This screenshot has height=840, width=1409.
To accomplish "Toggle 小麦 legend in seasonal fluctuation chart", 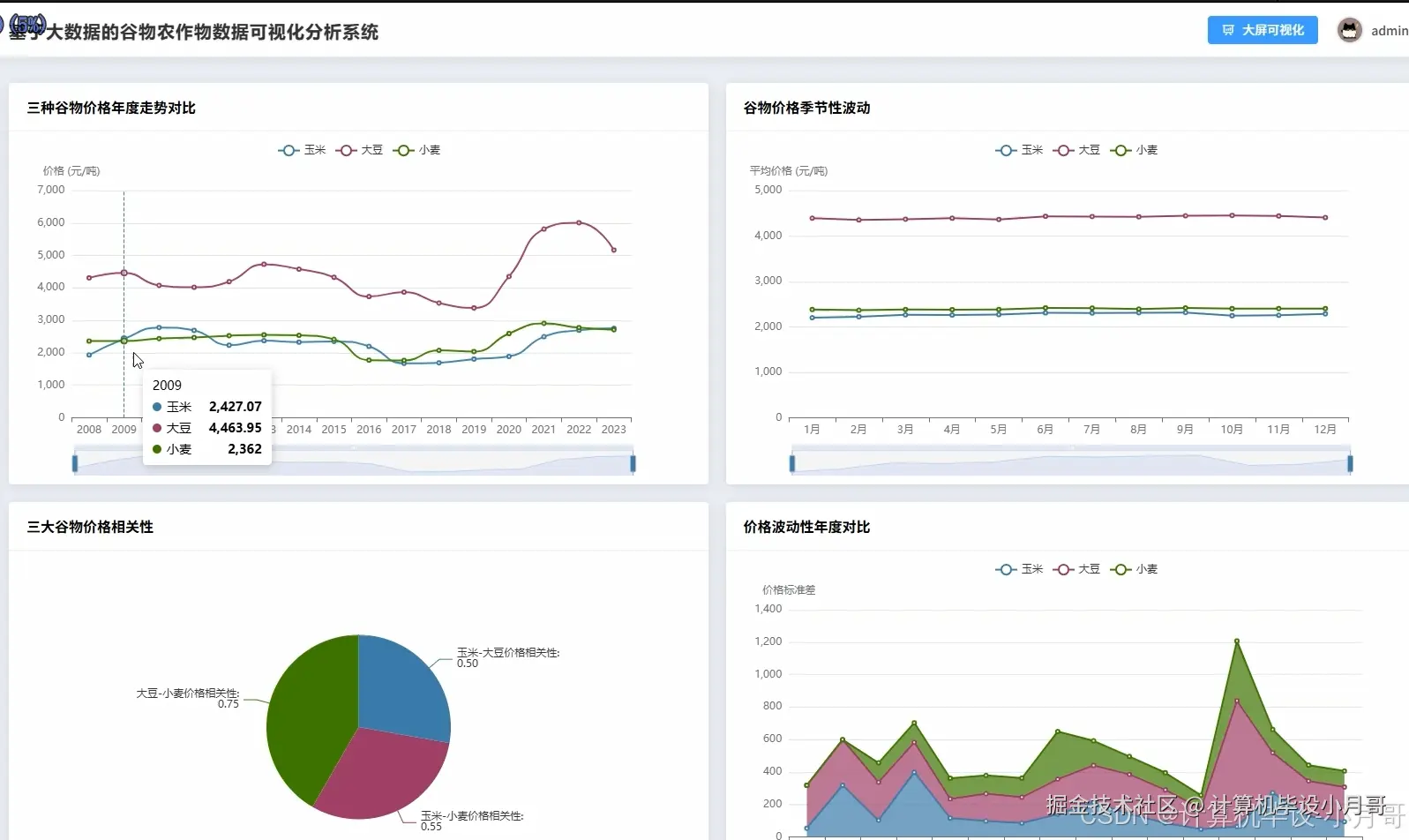I will tap(1134, 150).
